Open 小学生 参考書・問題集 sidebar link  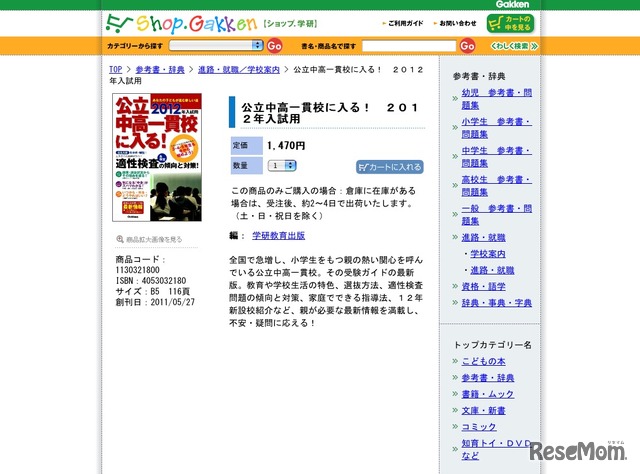point(497,128)
